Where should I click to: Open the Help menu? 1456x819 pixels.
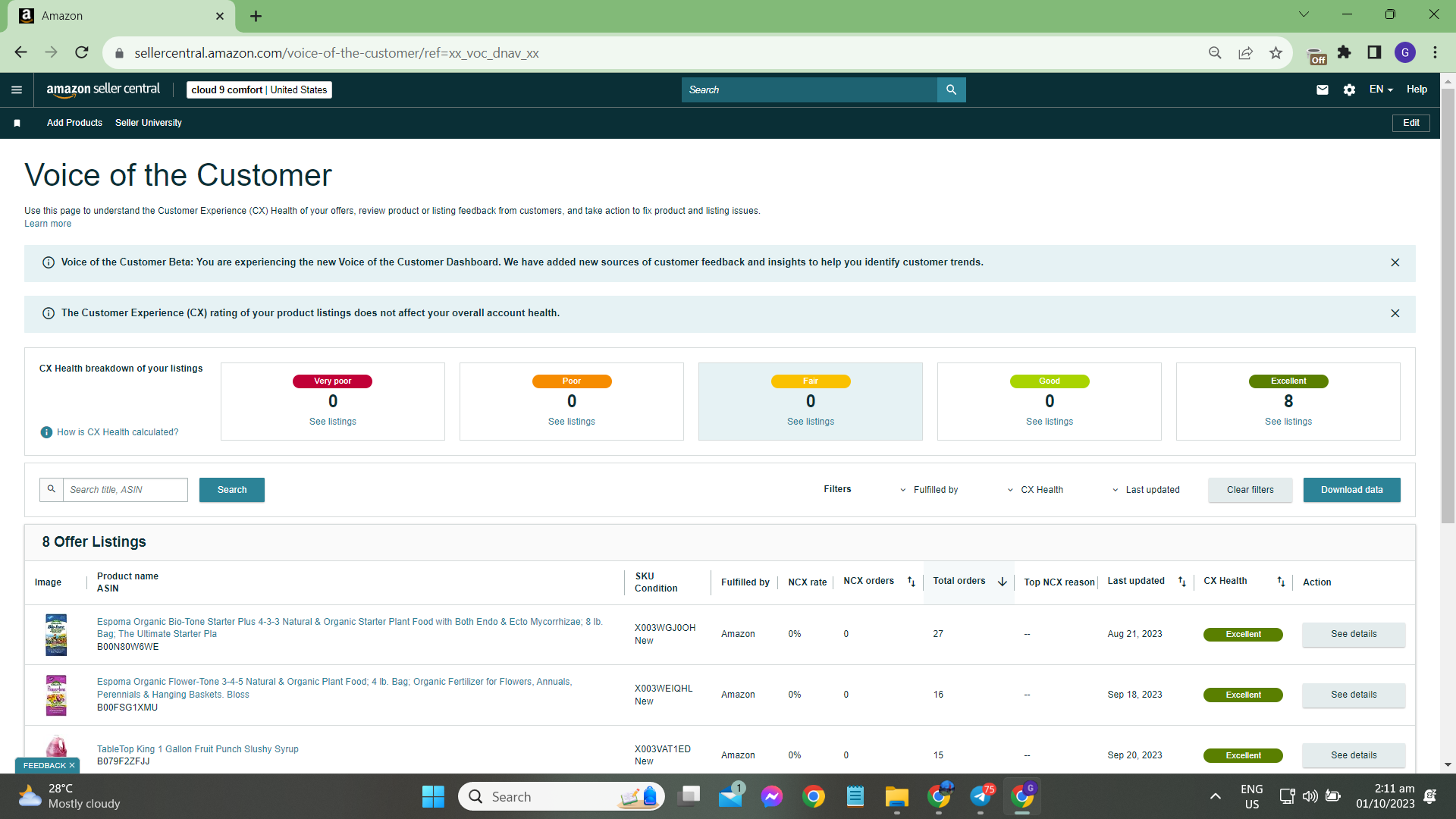(1417, 89)
